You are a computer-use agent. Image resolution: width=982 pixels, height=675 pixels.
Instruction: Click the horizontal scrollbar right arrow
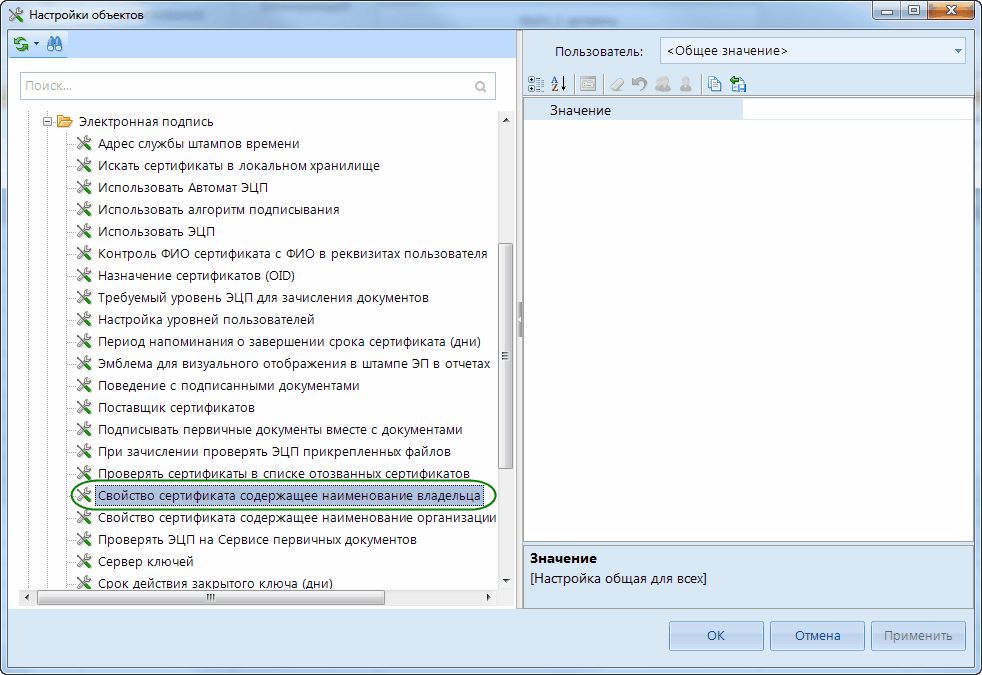click(x=488, y=598)
